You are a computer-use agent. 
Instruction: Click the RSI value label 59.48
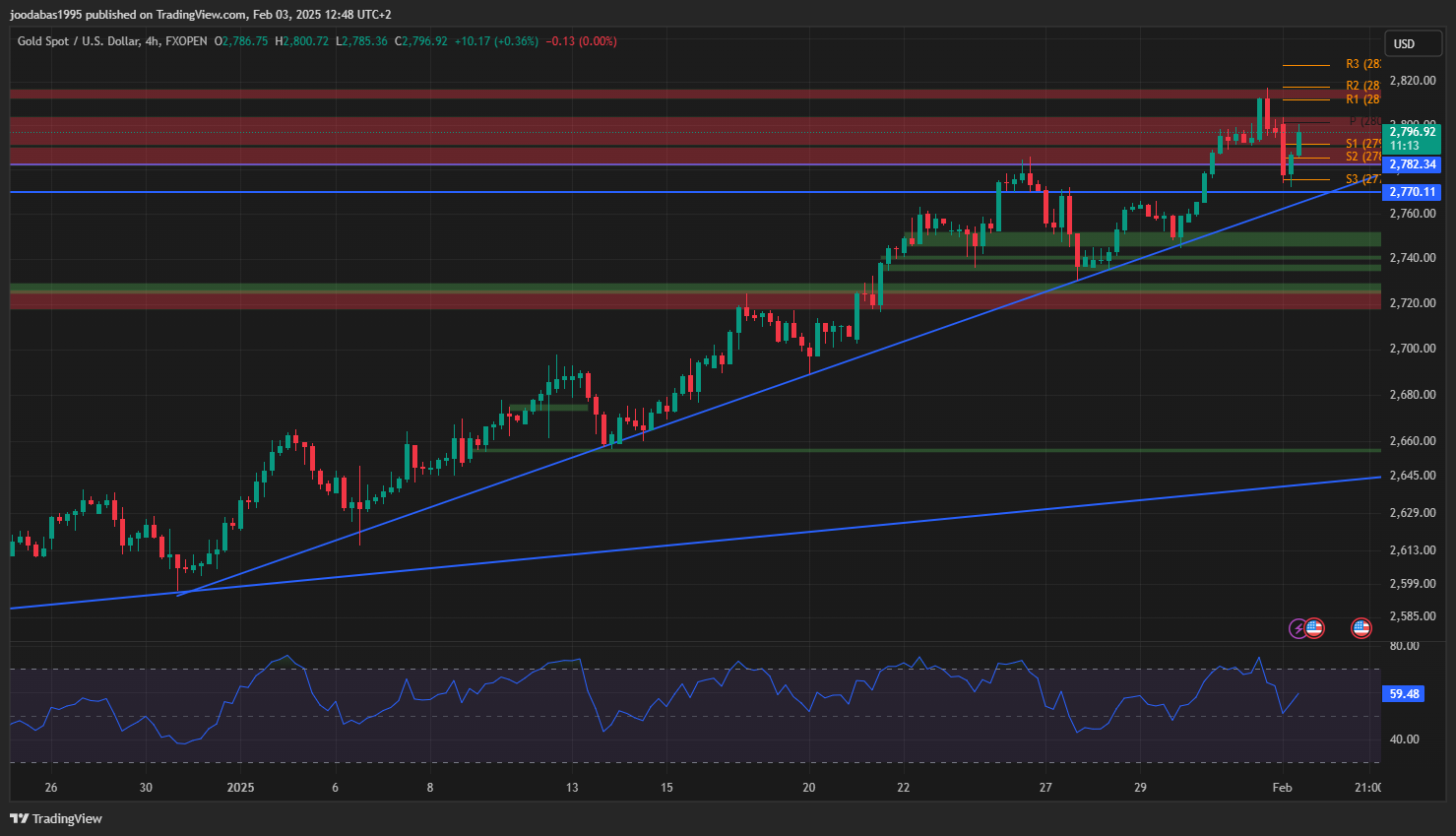(1404, 694)
